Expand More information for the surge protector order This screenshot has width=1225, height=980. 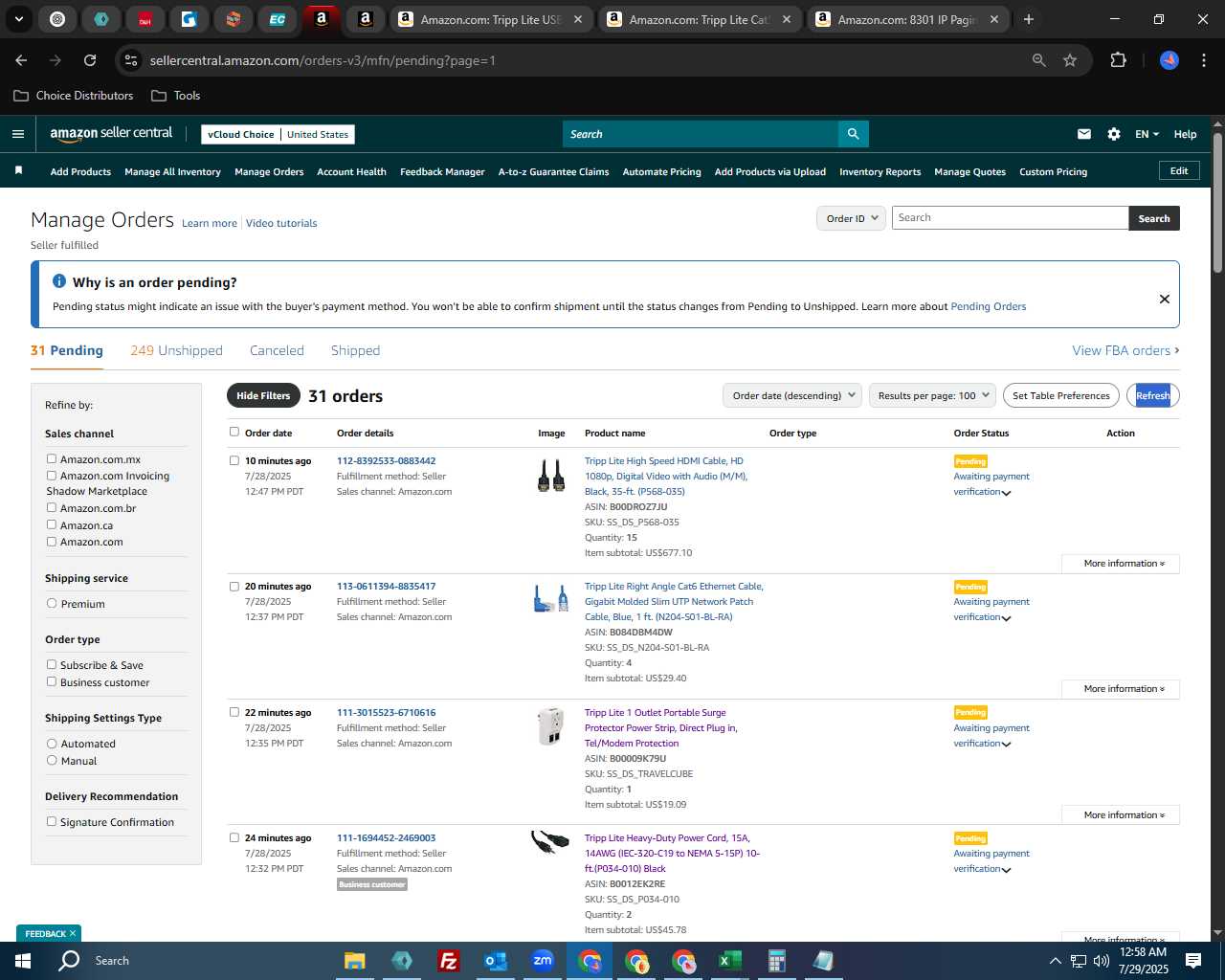coord(1121,815)
